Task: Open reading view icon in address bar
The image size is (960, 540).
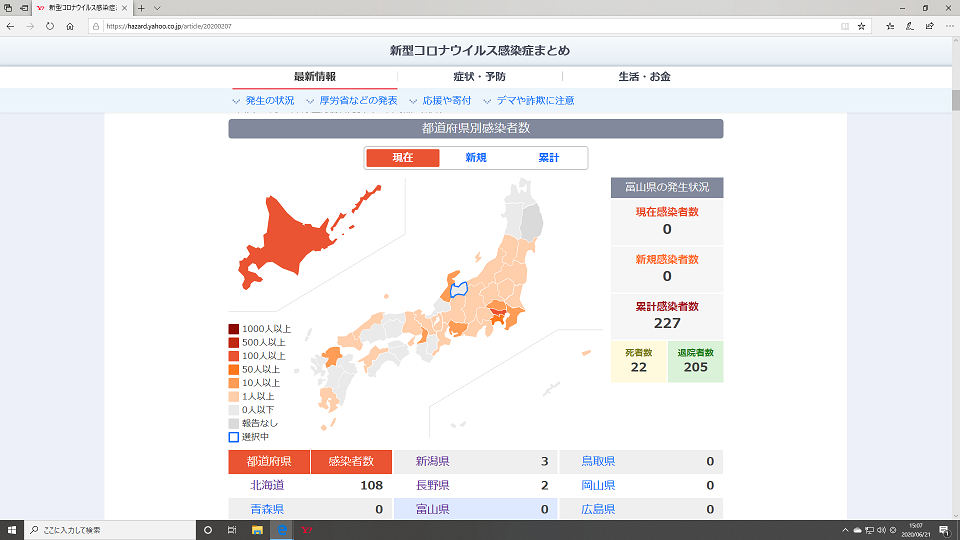Action: (x=845, y=26)
